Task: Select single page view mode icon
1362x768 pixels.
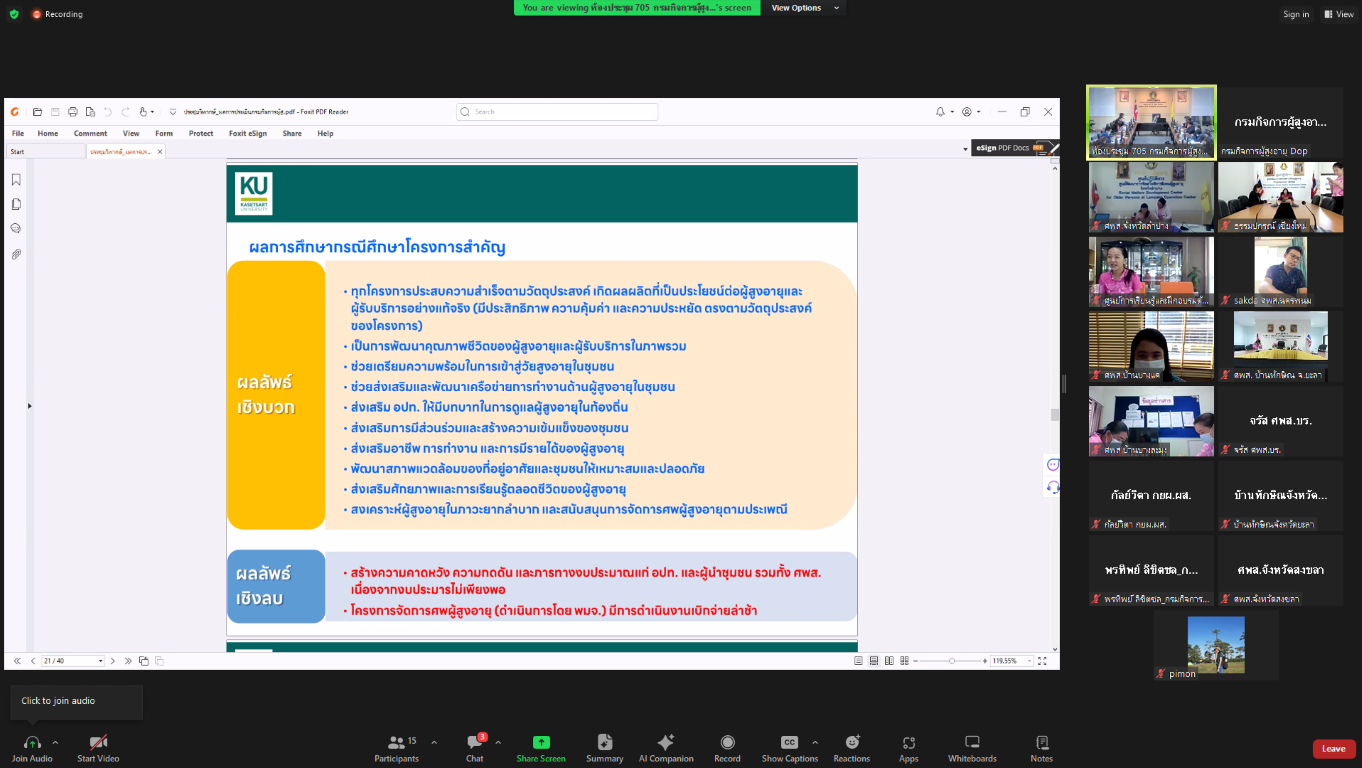Action: (858, 661)
